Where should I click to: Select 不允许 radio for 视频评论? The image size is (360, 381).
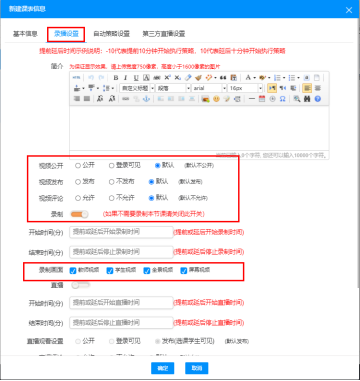click(x=112, y=198)
